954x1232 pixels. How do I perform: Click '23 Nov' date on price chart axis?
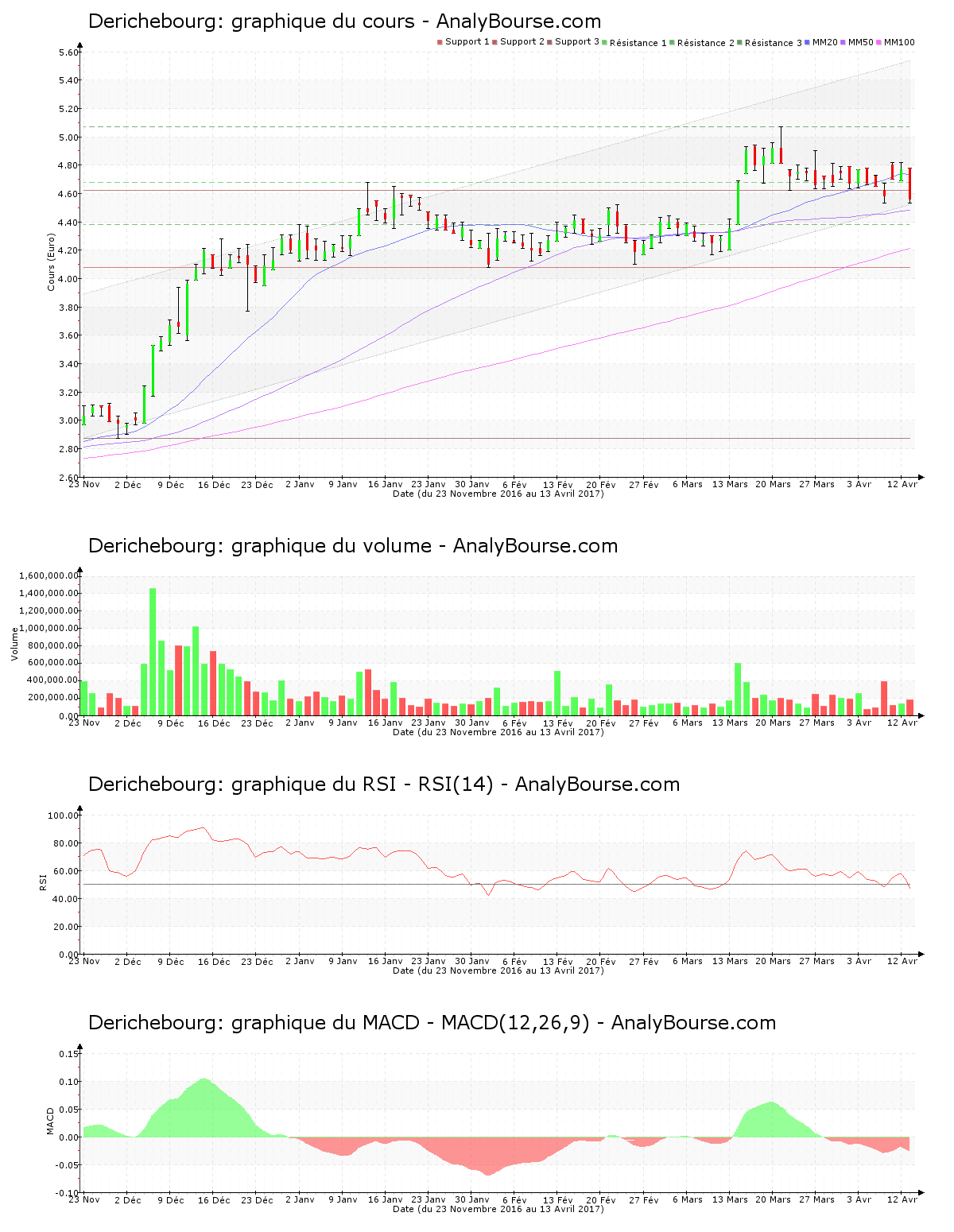83,484
